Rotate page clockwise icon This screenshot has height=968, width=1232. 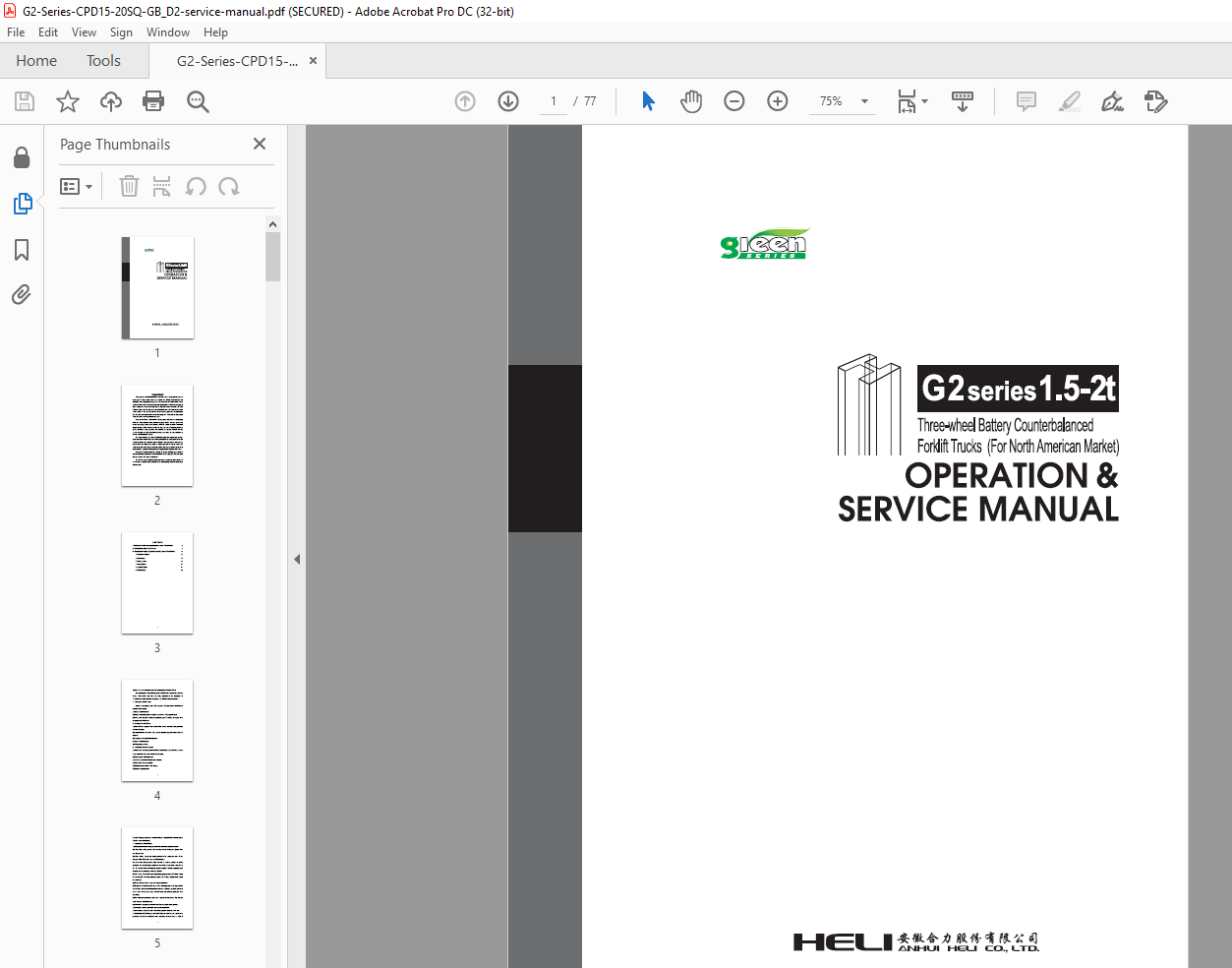229,186
